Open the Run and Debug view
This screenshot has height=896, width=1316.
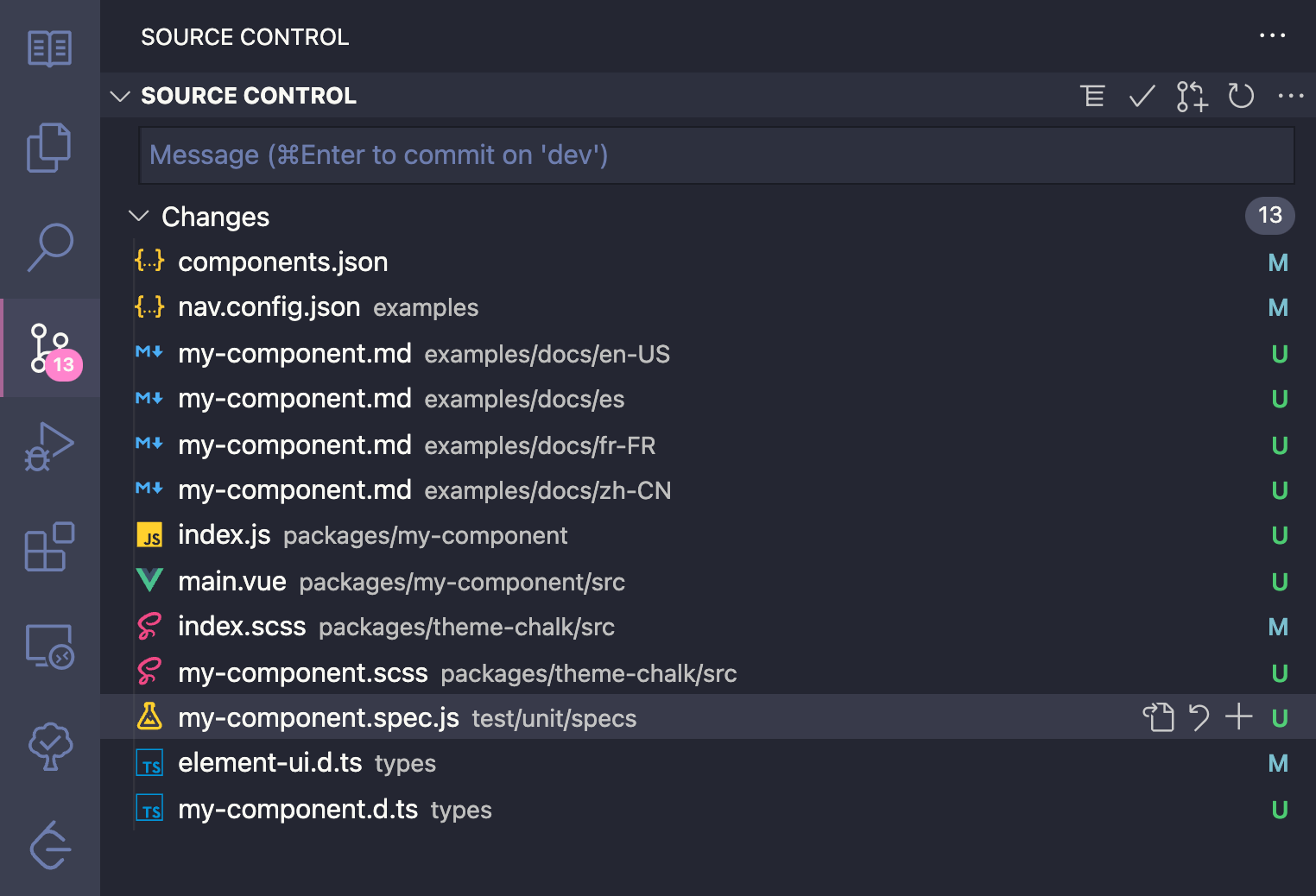49,446
